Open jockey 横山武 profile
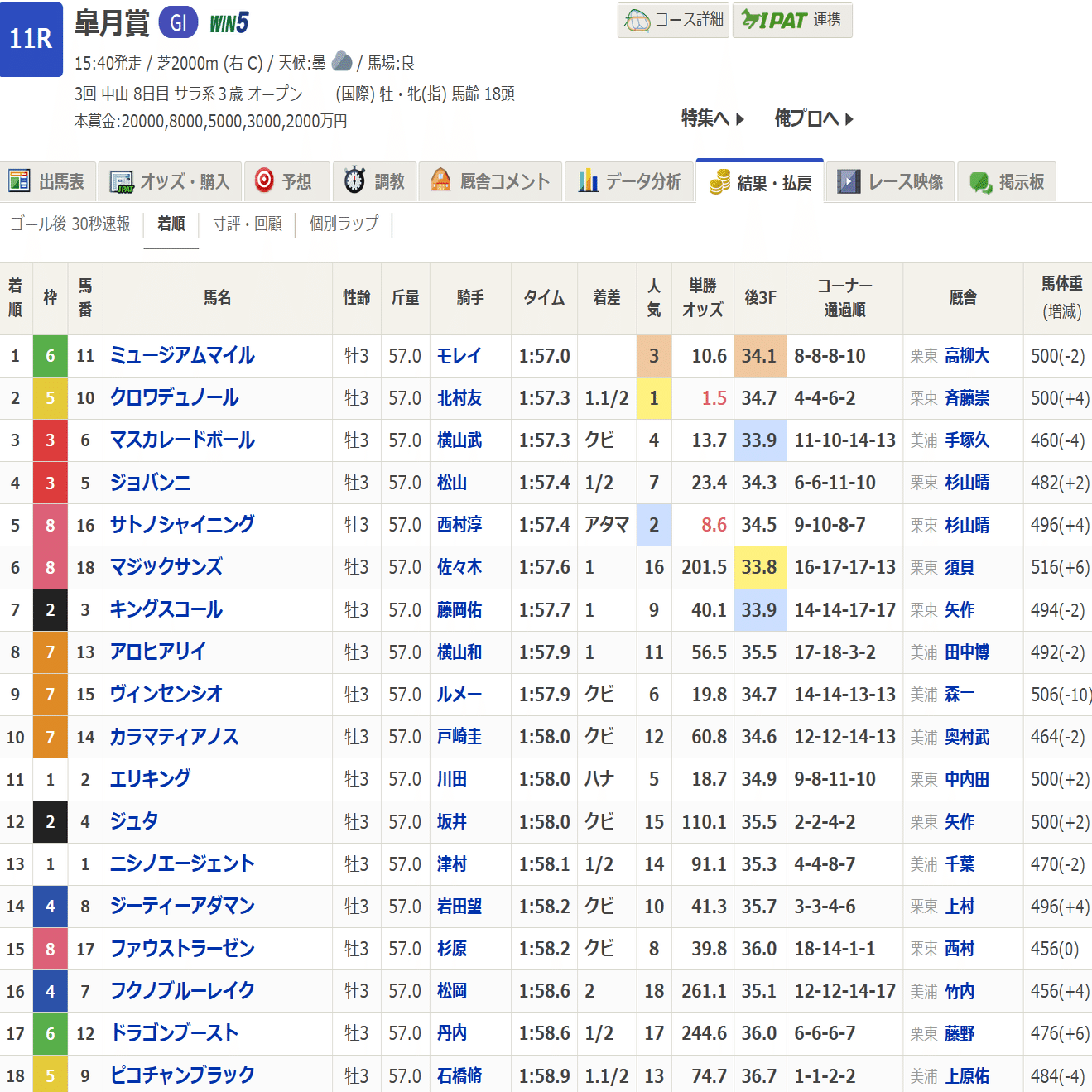Screen dimensions: 1092x1092 pyautogui.click(x=459, y=440)
